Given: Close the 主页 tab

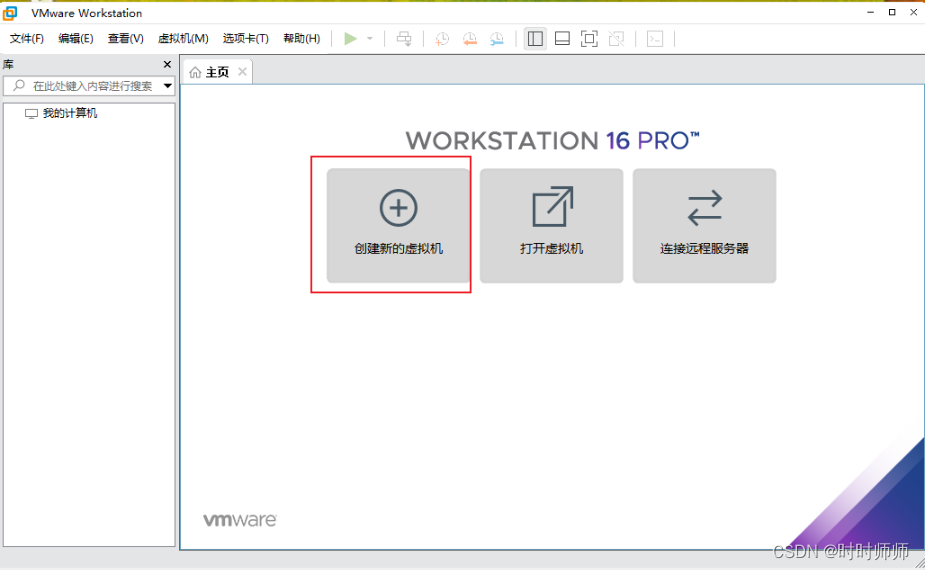Looking at the screenshot, I should 242,71.
